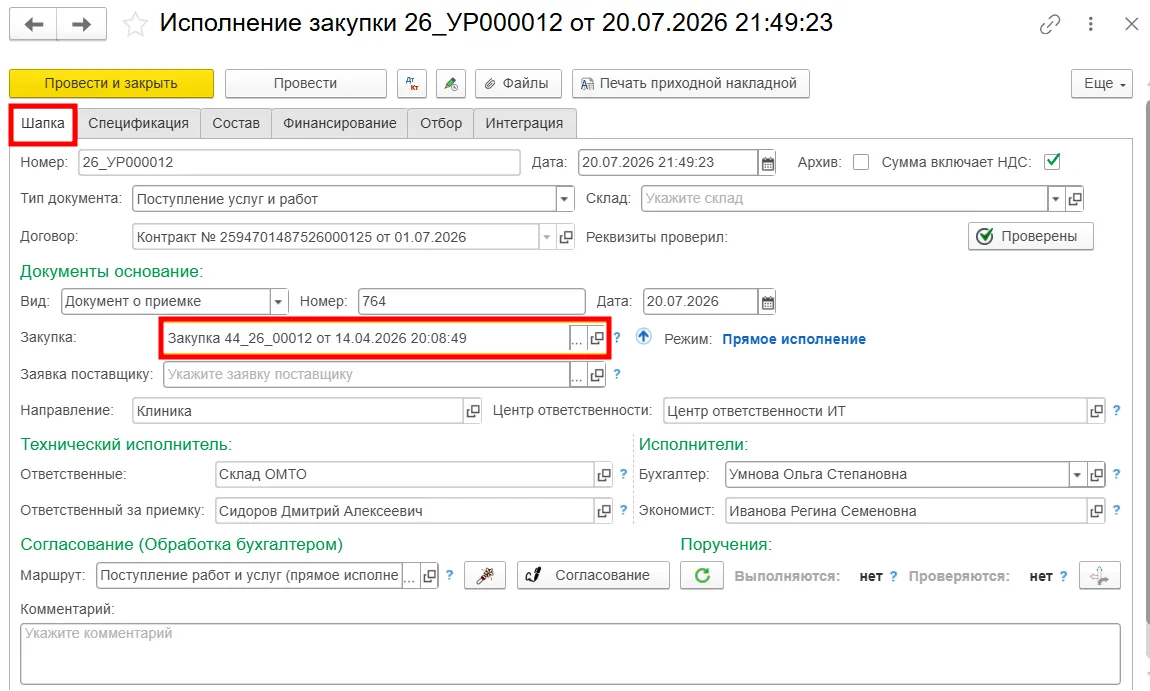Click the Комментарий text area
This screenshot has width=1150, height=691.
pos(570,654)
